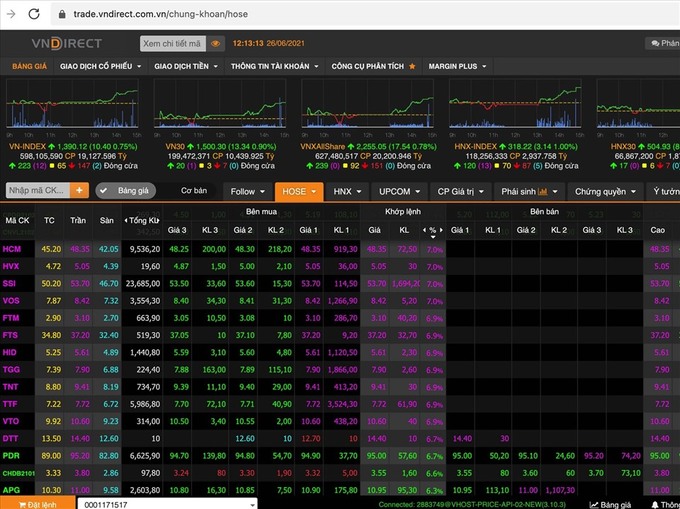Click the Đặt lệnh order button
680x509 pixels.
[37, 504]
